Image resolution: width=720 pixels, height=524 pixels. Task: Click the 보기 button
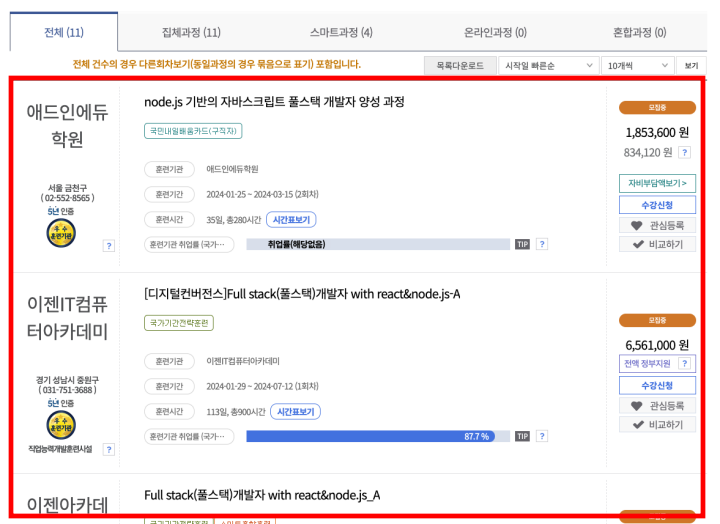691,66
